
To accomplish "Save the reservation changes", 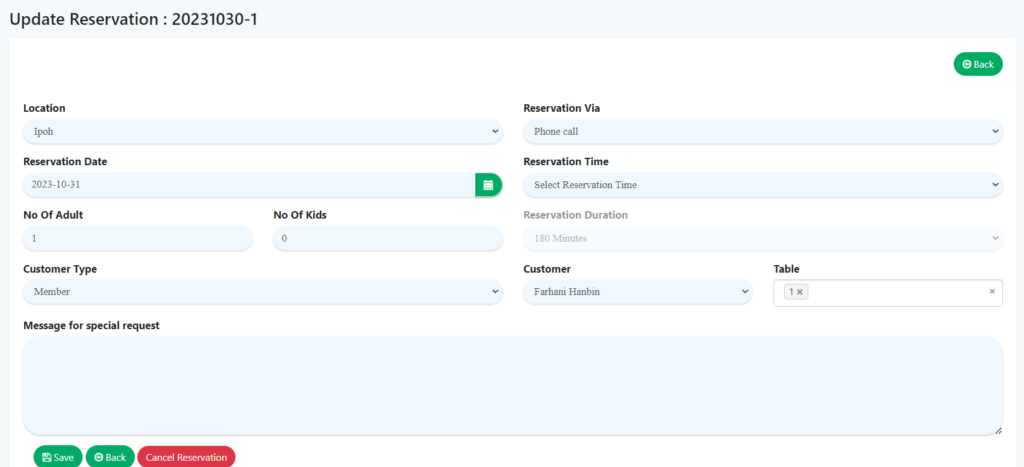I will click(x=58, y=457).
